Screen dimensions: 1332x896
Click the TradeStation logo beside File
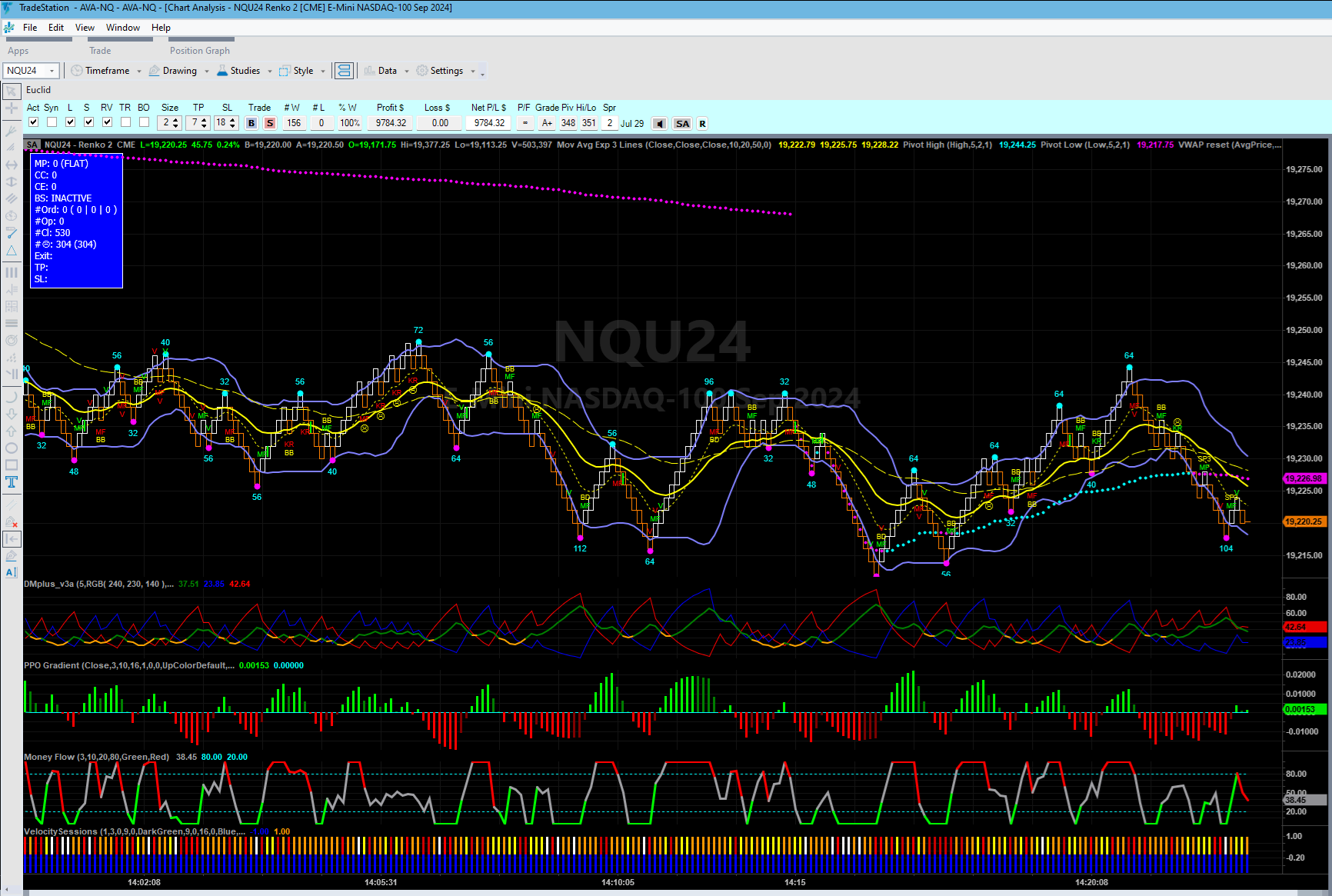point(9,28)
